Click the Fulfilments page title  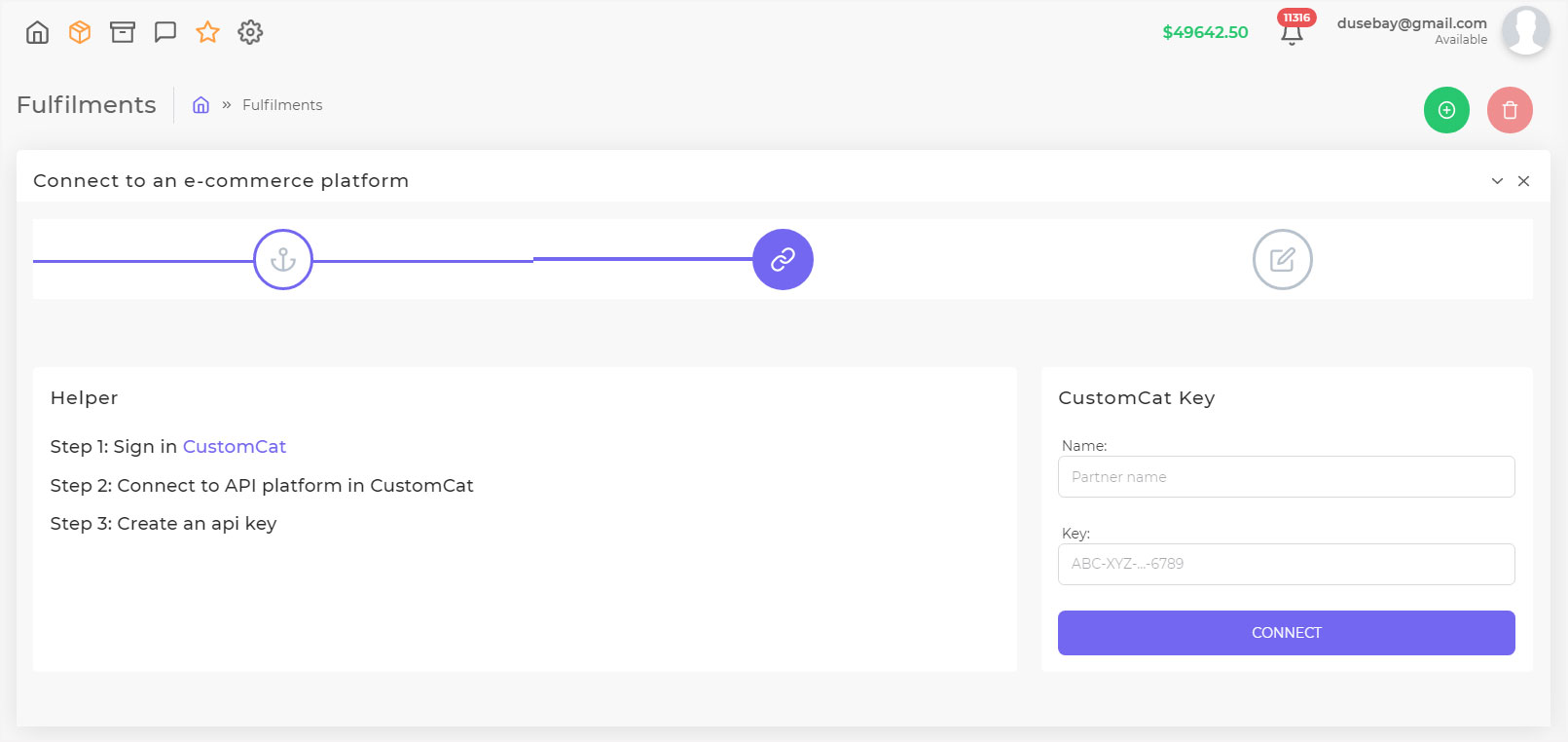pos(86,104)
